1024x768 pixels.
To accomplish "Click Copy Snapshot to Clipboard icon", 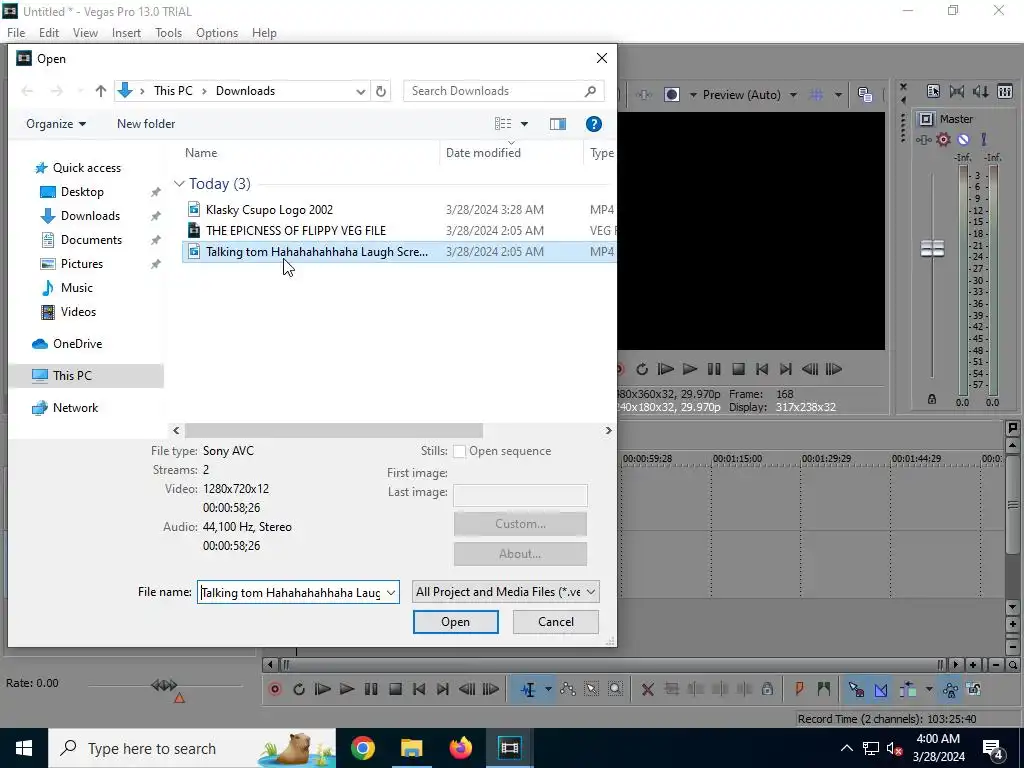I will click(865, 95).
